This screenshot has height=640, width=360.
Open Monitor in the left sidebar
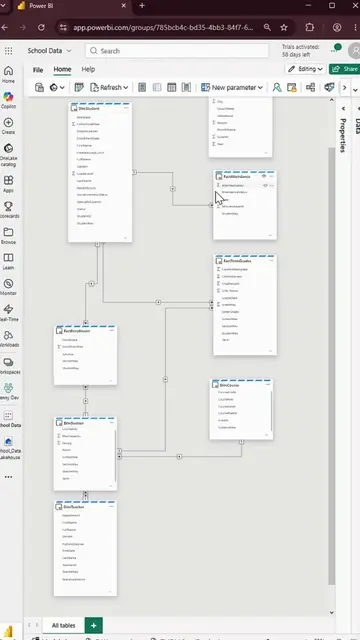[x=8, y=287]
